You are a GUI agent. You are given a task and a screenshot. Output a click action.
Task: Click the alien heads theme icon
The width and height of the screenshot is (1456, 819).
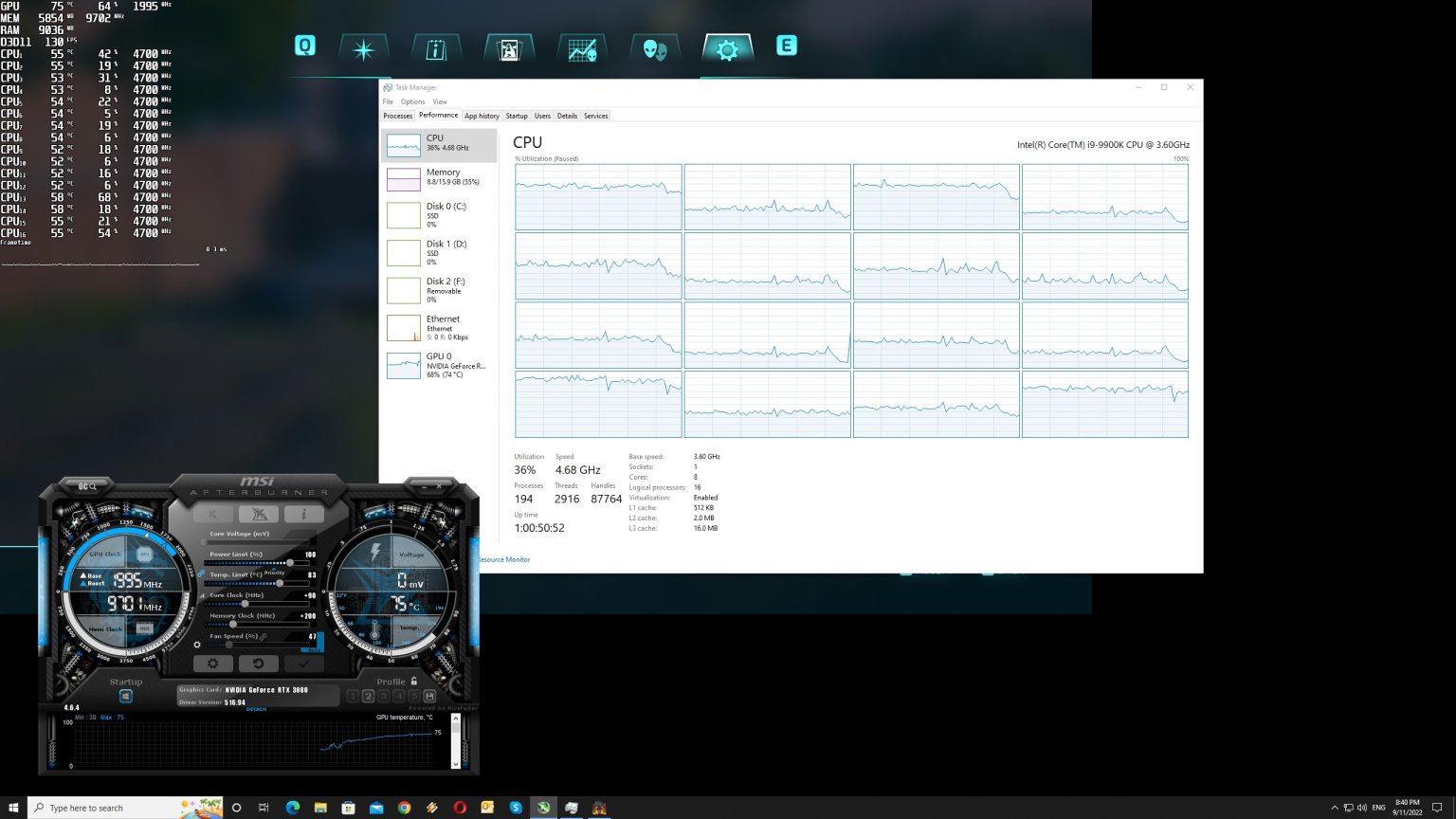[654, 47]
